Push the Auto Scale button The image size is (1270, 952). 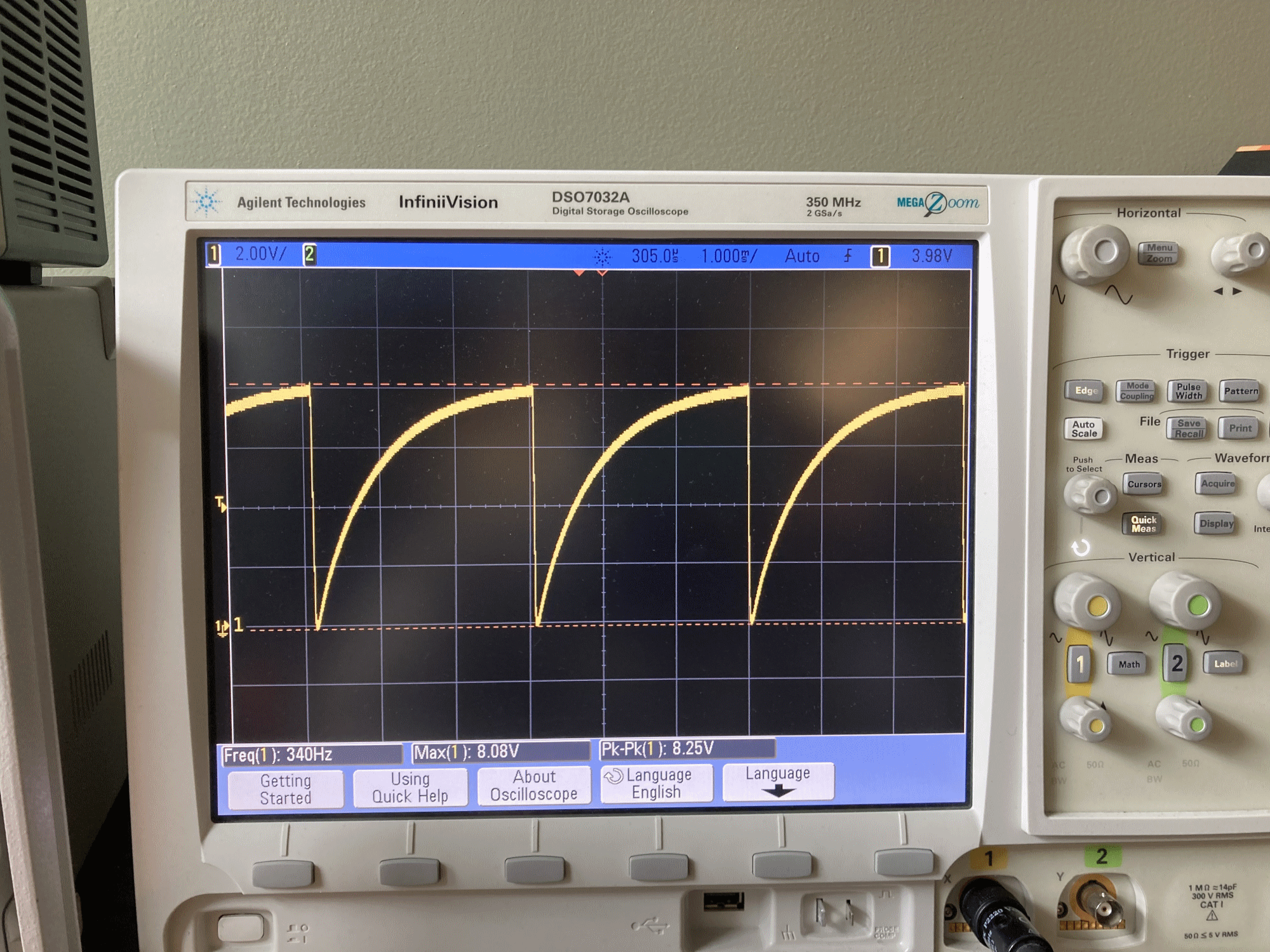coord(1084,429)
